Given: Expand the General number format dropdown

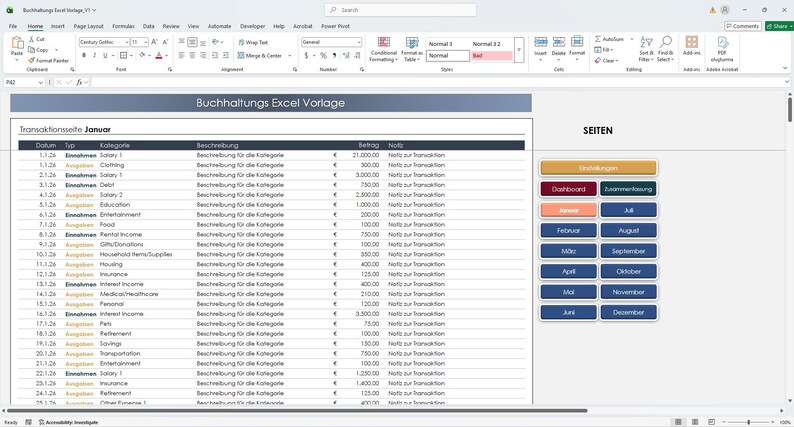Looking at the screenshot, I should (x=359, y=42).
